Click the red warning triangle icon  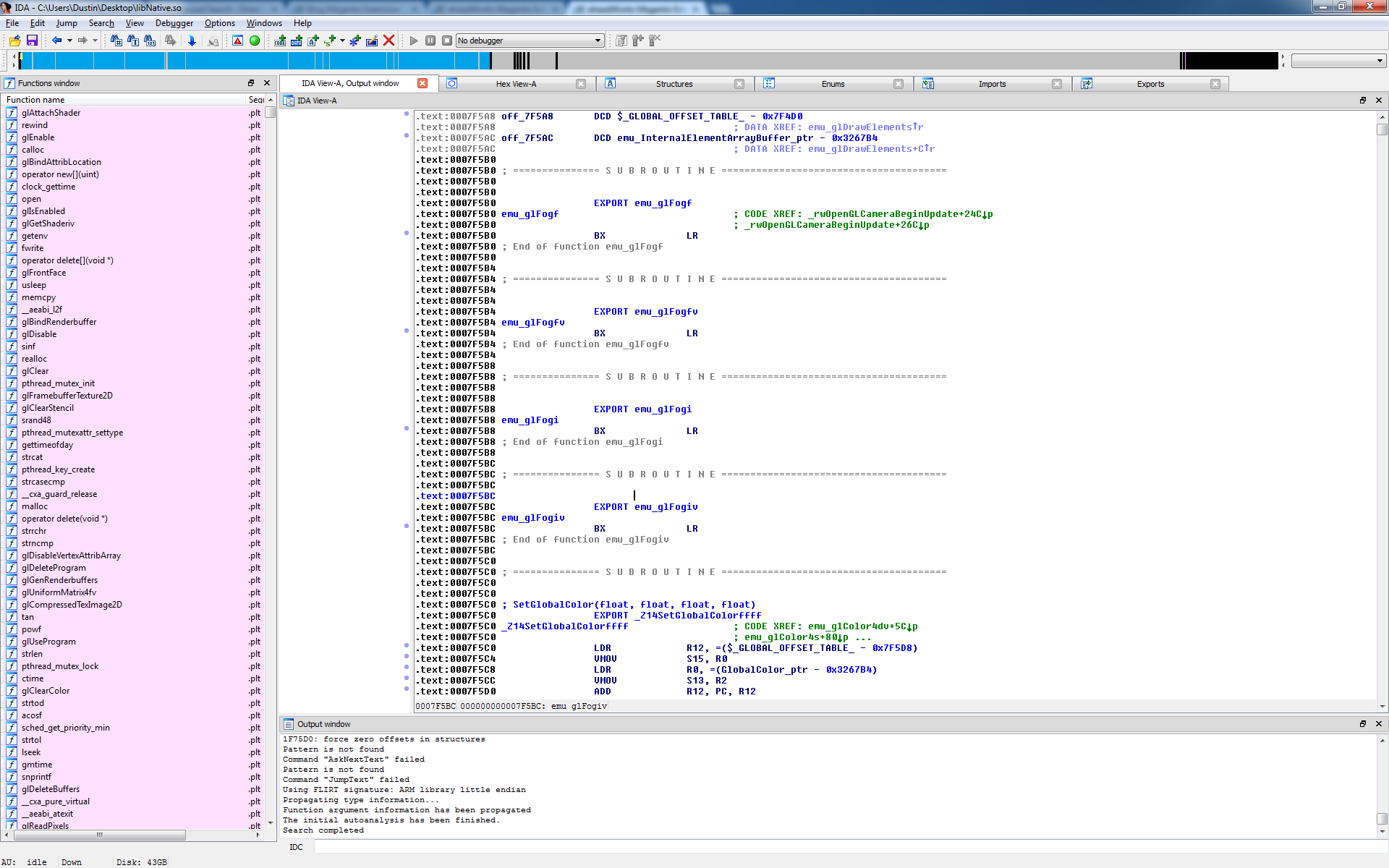coord(237,41)
